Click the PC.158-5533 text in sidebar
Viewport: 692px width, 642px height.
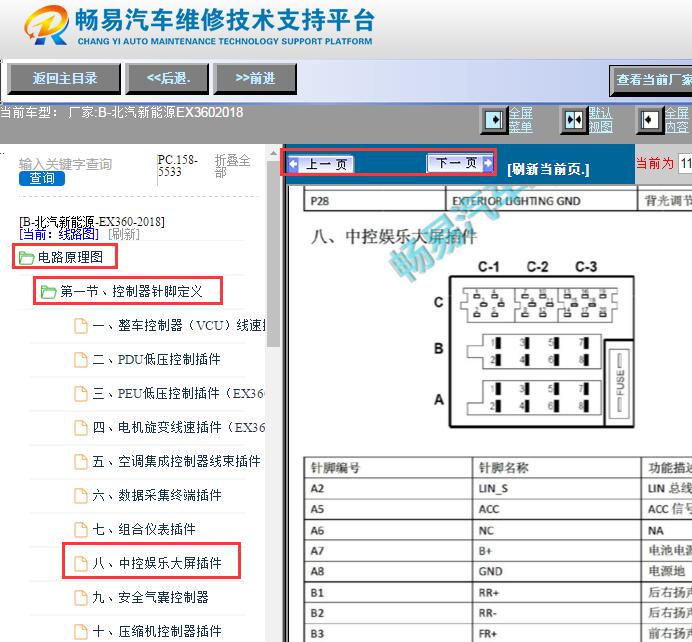click(x=178, y=165)
